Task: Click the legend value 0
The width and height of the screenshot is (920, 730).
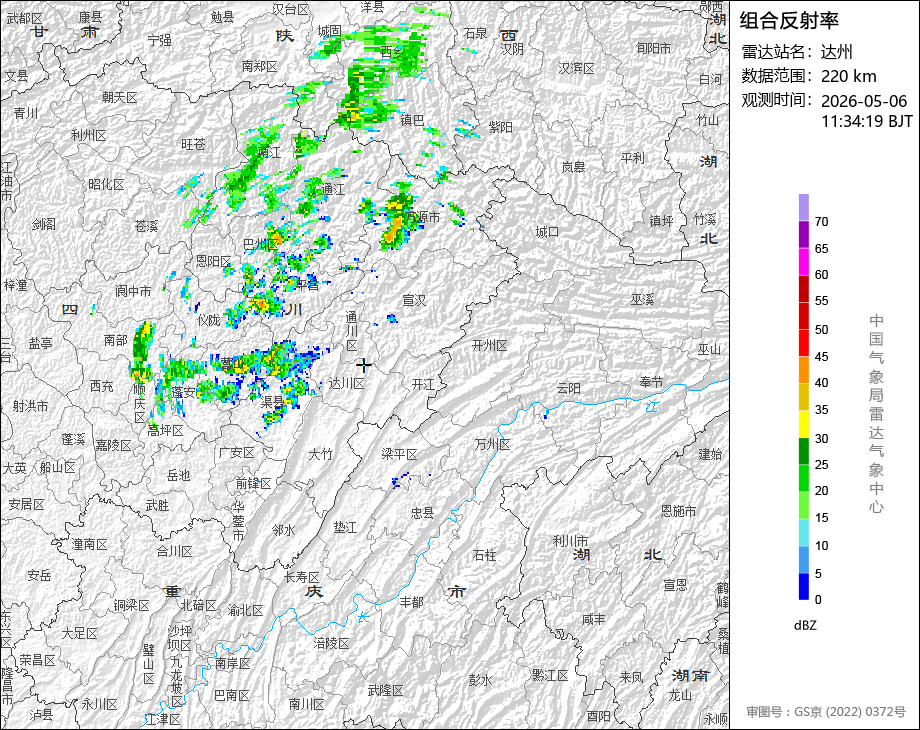Action: click(x=818, y=600)
